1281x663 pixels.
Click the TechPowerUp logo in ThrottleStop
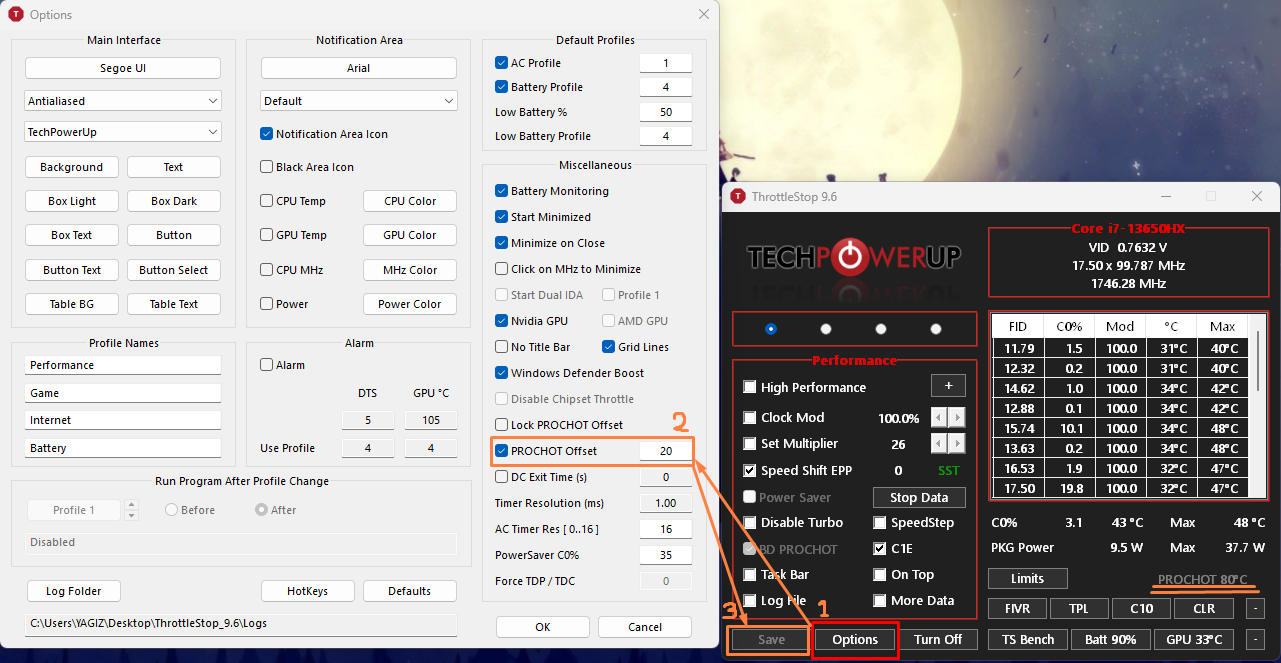click(853, 257)
